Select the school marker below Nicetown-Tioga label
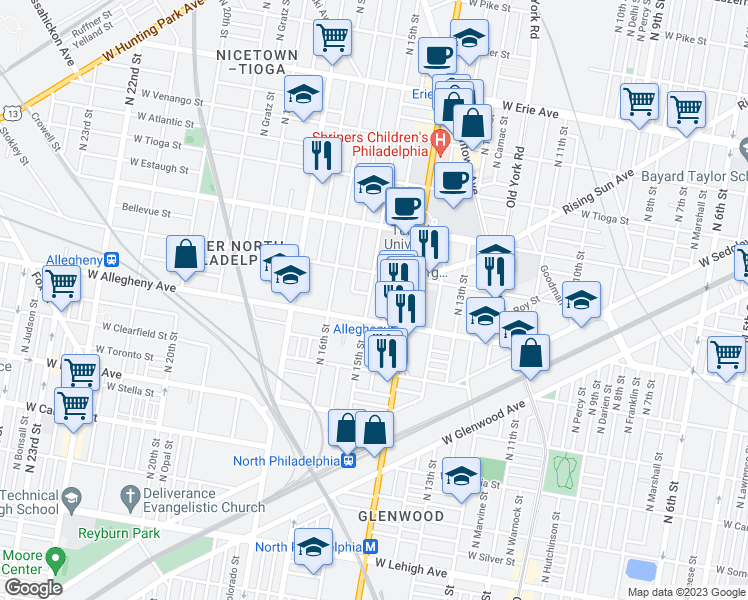 pyautogui.click(x=303, y=94)
